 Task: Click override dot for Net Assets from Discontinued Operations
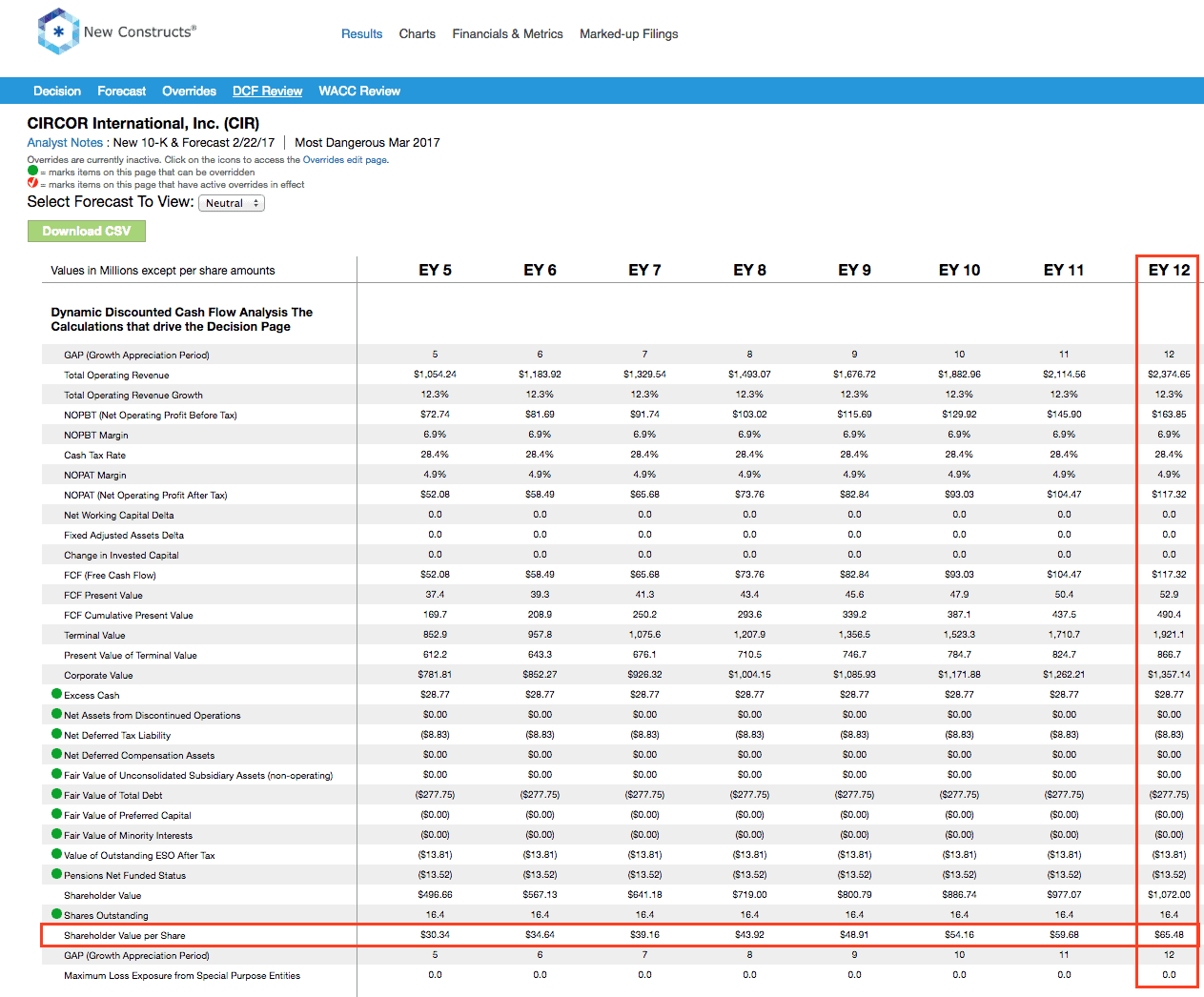click(x=57, y=714)
